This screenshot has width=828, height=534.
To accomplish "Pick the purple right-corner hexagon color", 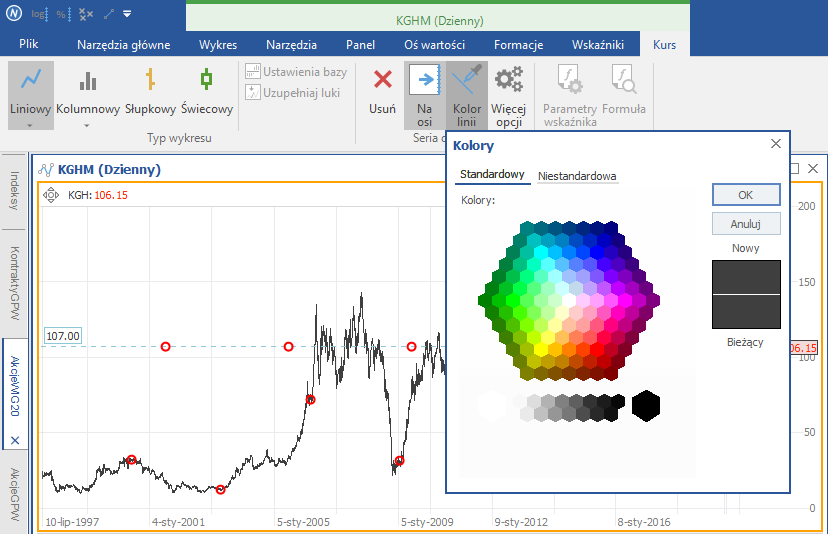I will (653, 301).
